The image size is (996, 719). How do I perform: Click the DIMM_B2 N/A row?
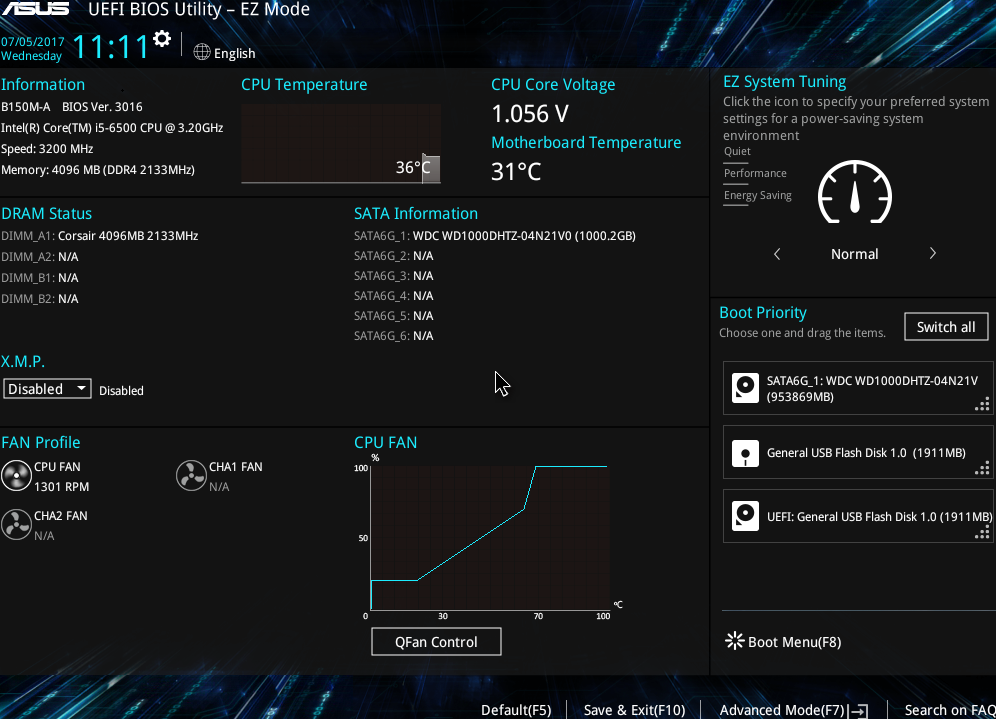click(39, 299)
